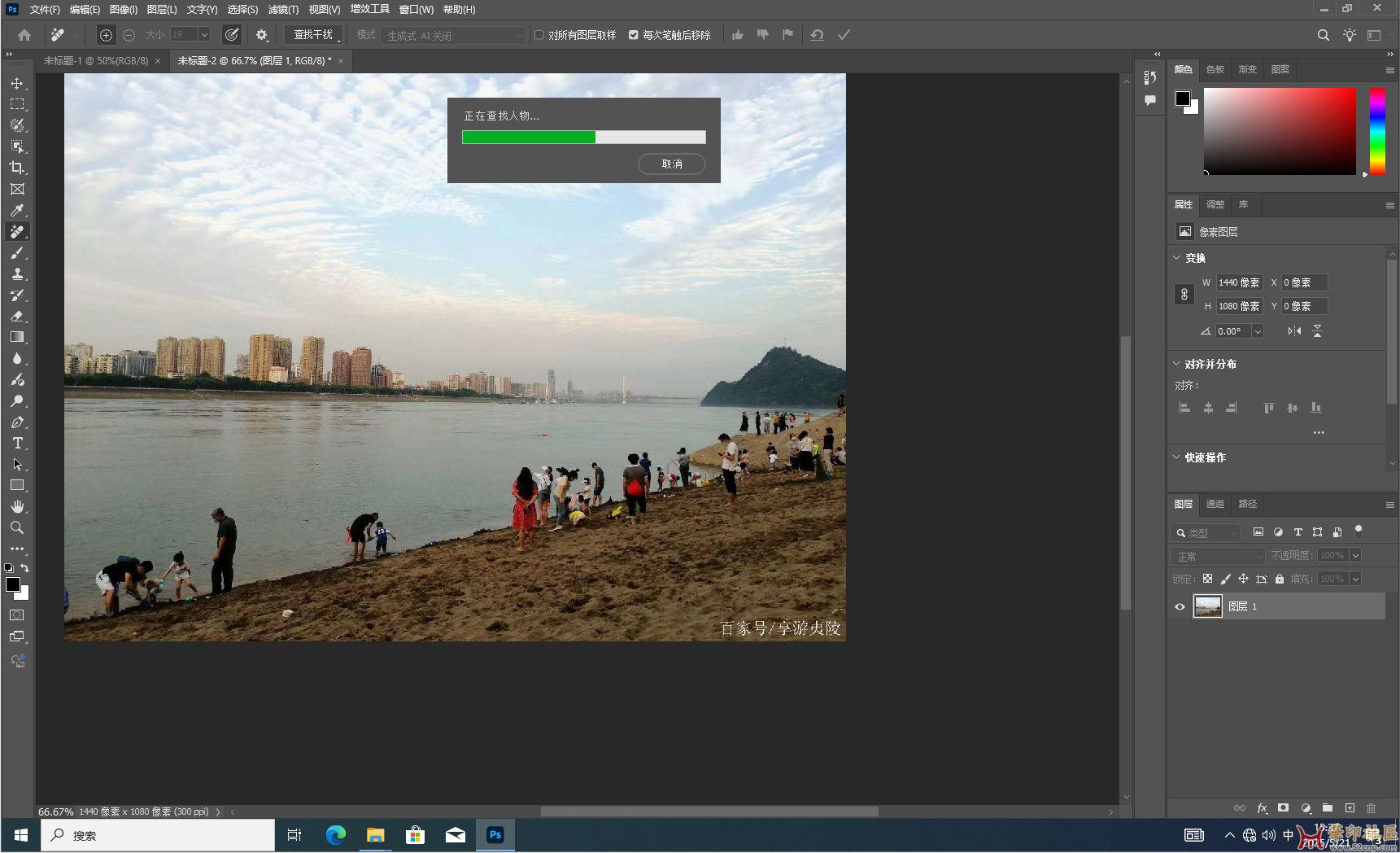The image size is (1400, 853).
Task: Open the rotation angle dropdown
Action: pyautogui.click(x=1258, y=331)
